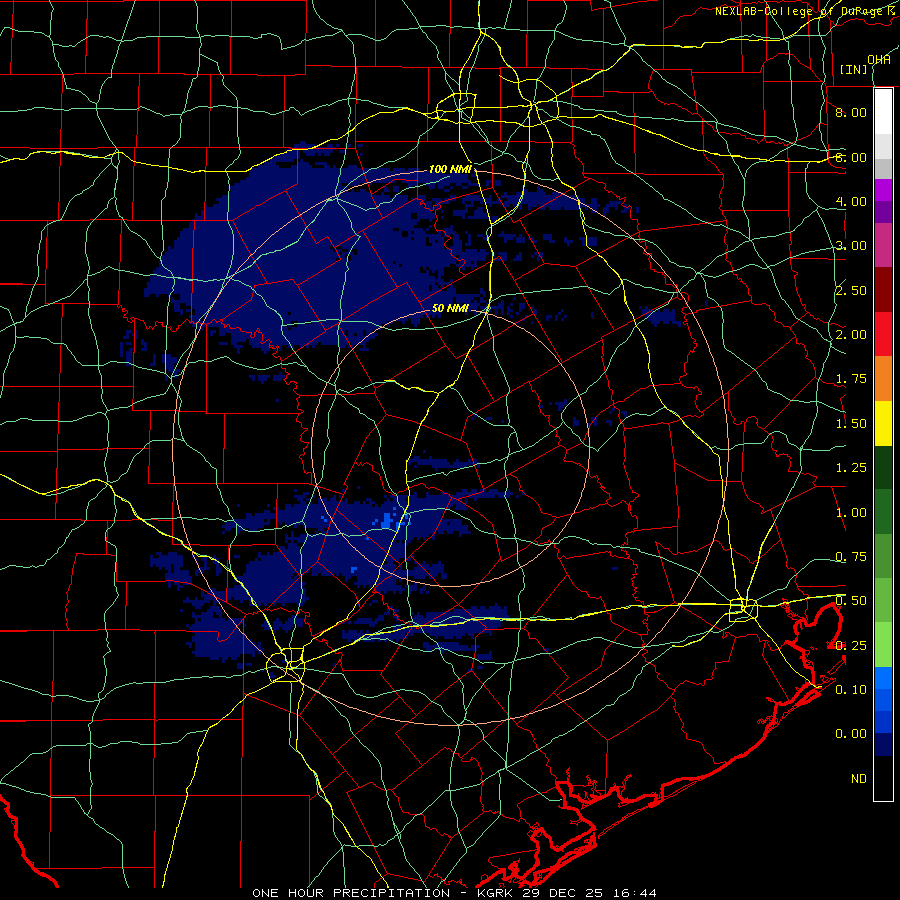Select the dark red legend swatch
900x900 pixels.
pyautogui.click(x=883, y=290)
